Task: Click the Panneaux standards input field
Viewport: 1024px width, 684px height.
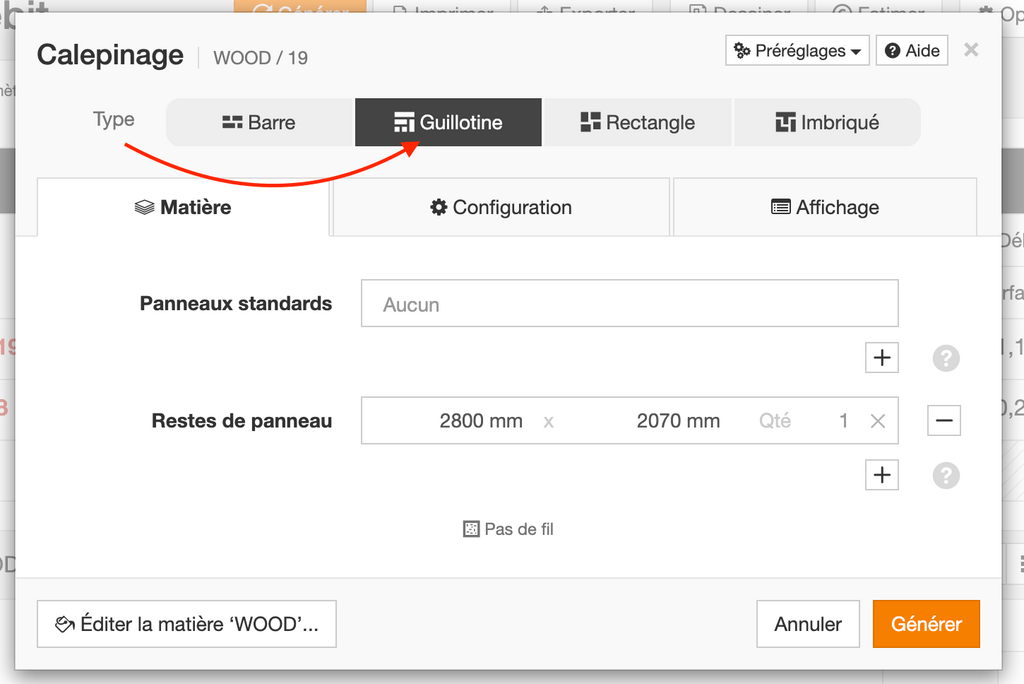Action: click(x=629, y=304)
